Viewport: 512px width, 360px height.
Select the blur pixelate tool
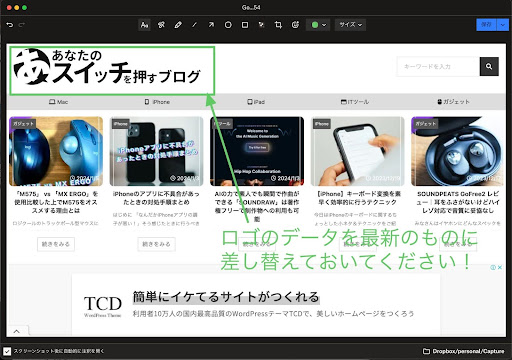pos(262,25)
